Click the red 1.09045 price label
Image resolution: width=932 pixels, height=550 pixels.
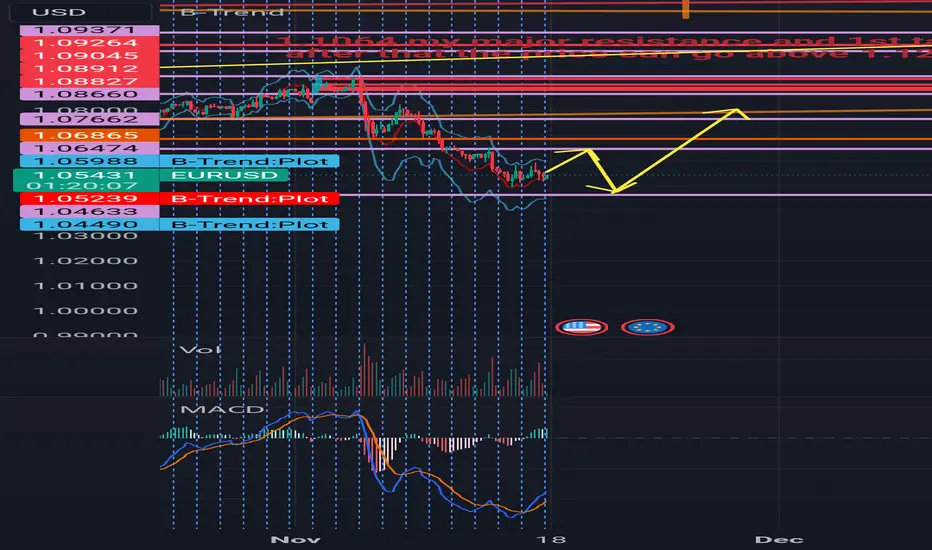point(90,56)
